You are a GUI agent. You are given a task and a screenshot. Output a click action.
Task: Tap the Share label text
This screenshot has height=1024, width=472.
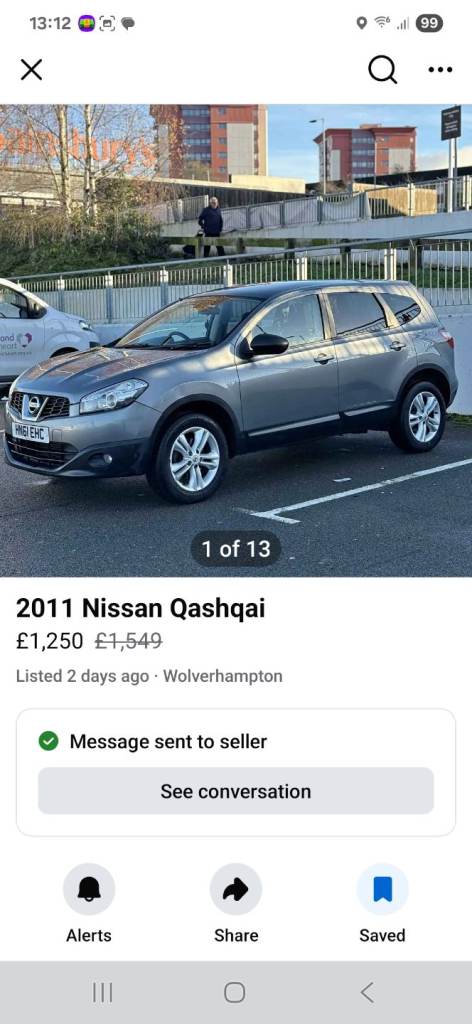pyautogui.click(x=236, y=935)
